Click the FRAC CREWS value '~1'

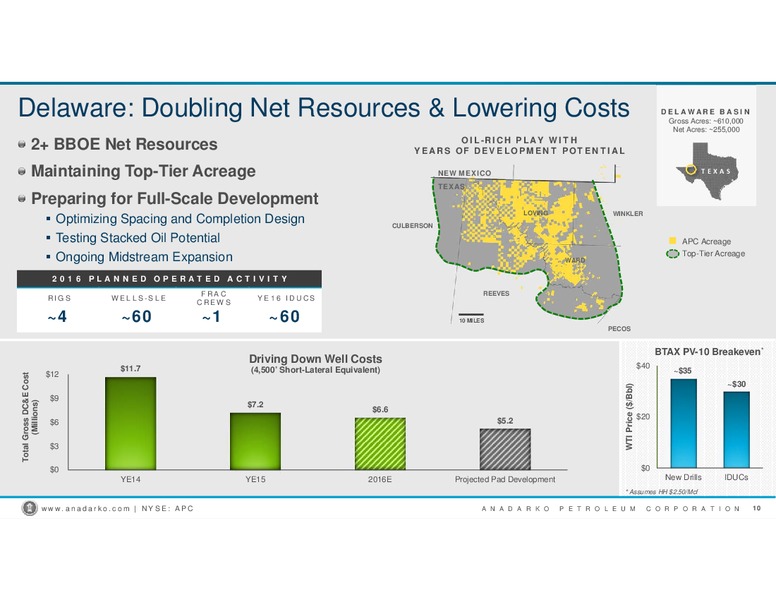click(x=211, y=316)
